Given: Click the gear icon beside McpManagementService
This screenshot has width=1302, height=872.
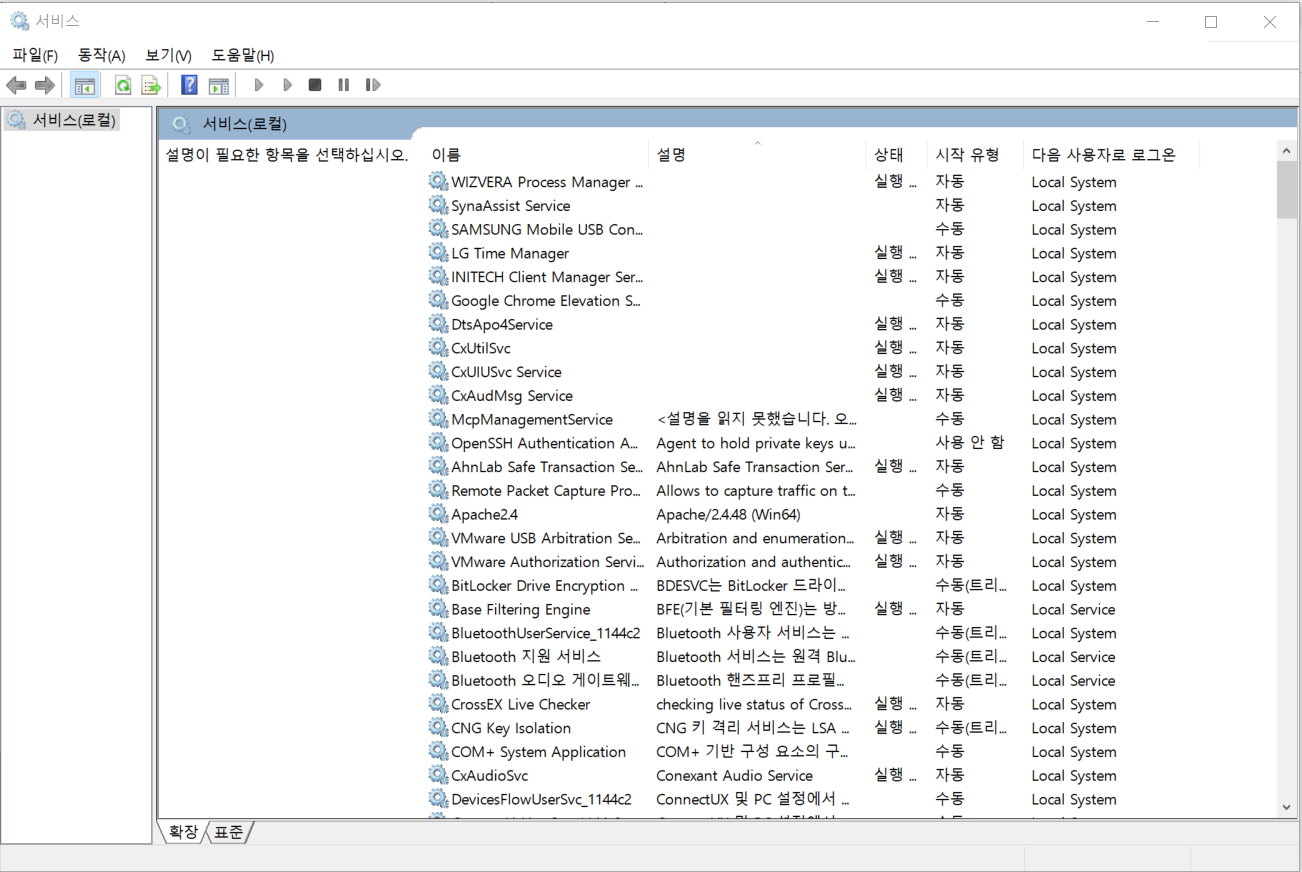Looking at the screenshot, I should coord(438,419).
